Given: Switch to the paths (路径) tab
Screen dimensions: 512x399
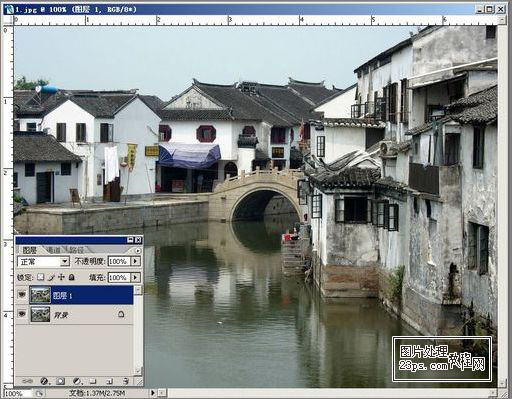Looking at the screenshot, I should click(77, 250).
